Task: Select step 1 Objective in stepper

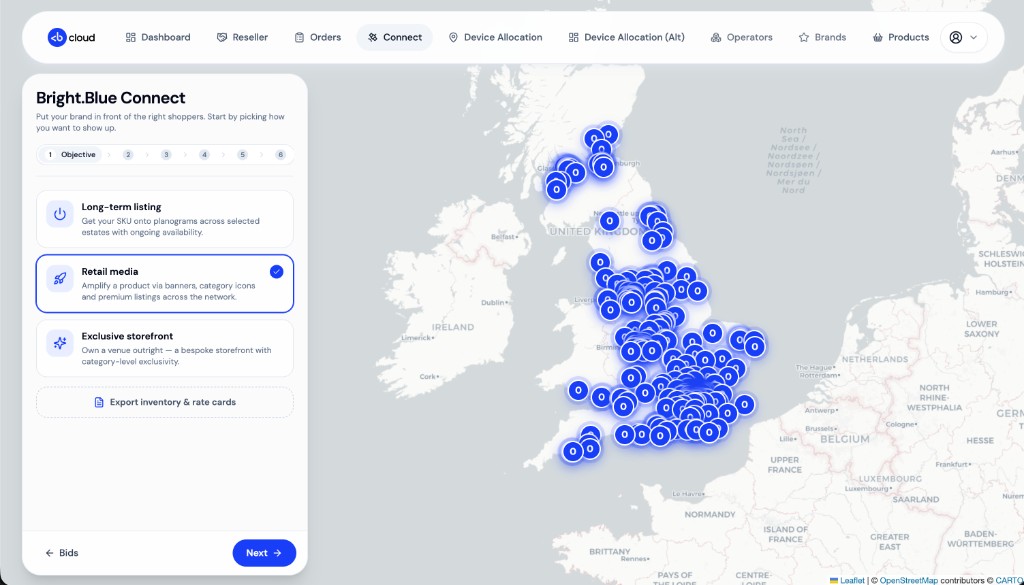Action: pos(72,155)
